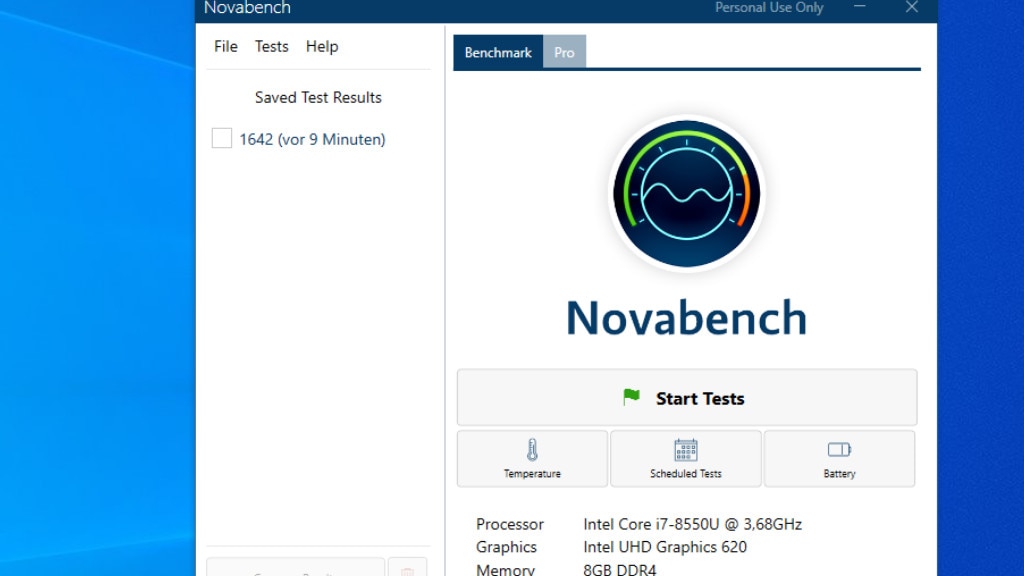1024x576 pixels.
Task: Switch to the Pro tab
Action: coord(564,52)
